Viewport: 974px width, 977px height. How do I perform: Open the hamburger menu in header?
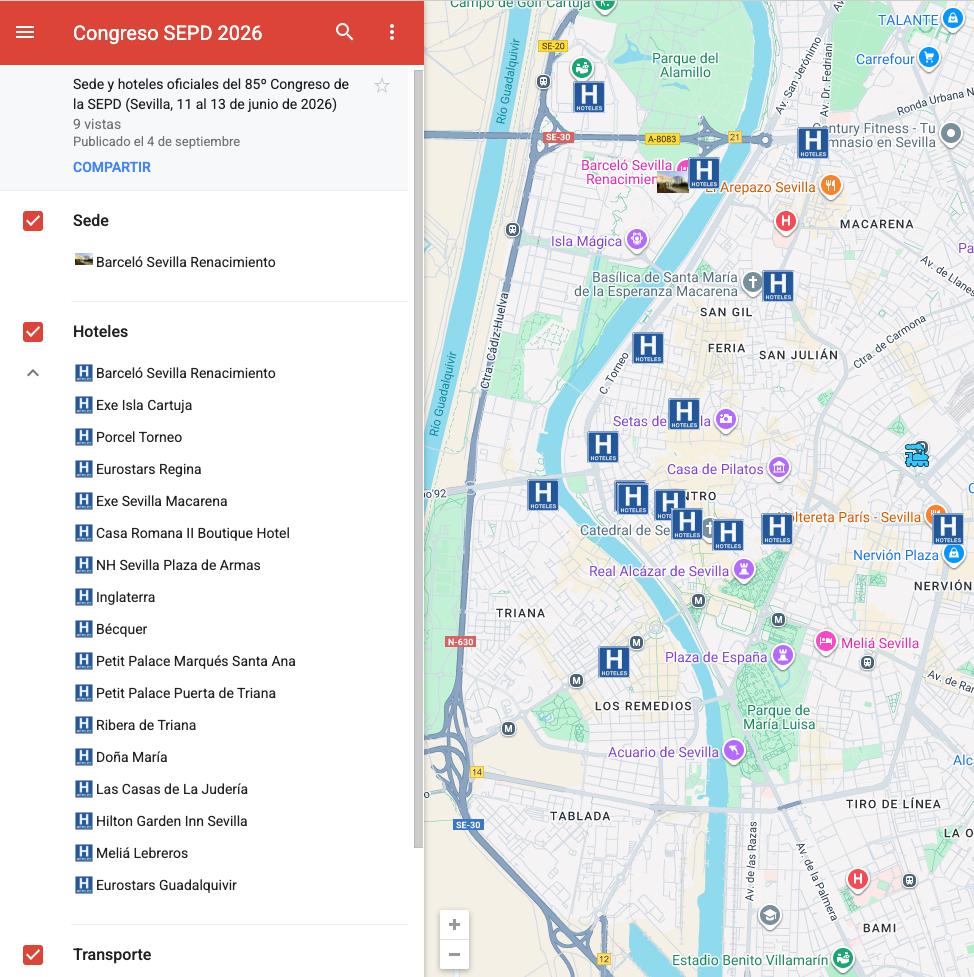[25, 32]
